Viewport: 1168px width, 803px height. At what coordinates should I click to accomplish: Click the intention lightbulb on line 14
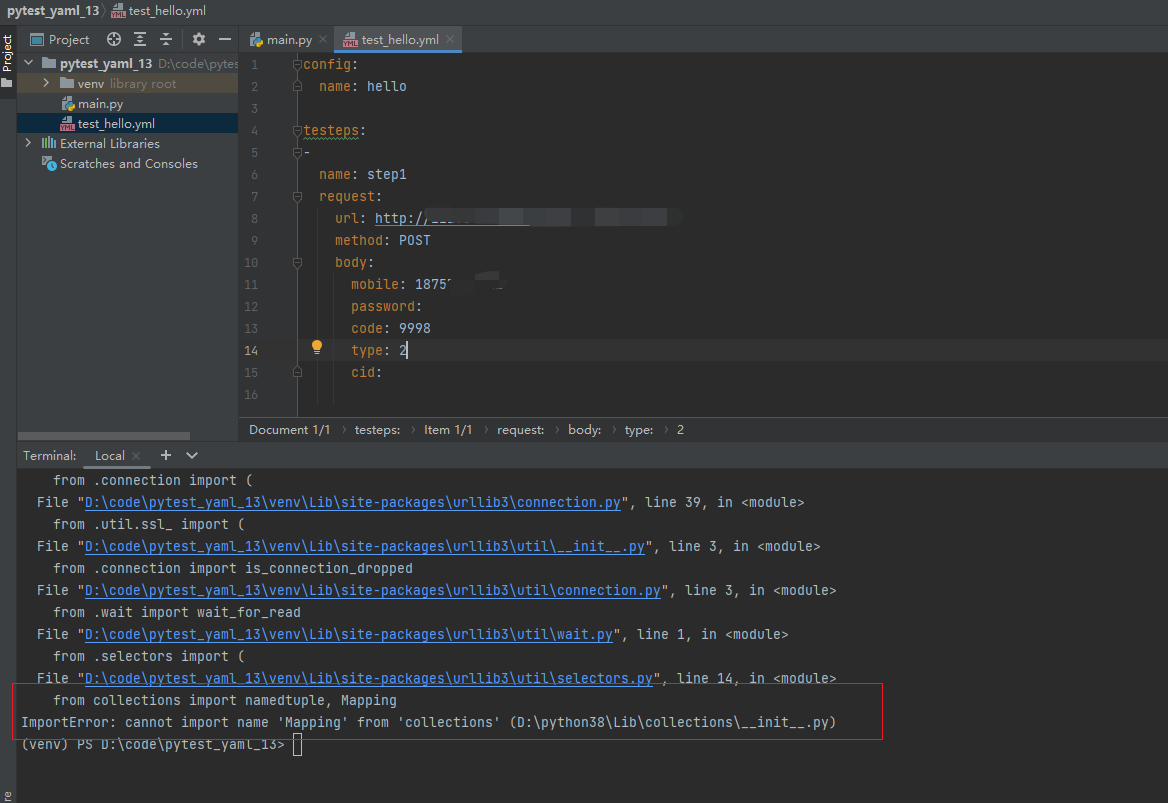(316, 346)
